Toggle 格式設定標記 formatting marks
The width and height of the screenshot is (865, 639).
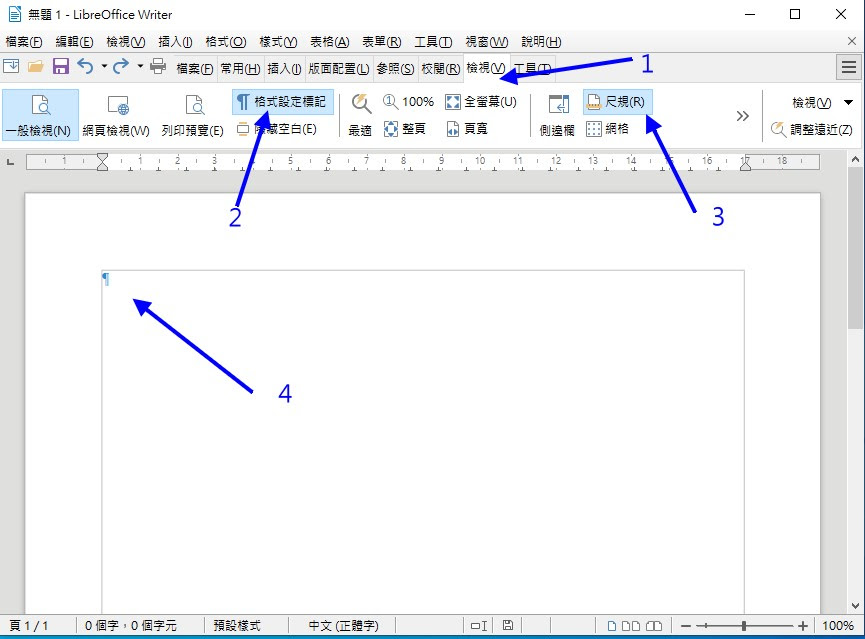tap(282, 102)
